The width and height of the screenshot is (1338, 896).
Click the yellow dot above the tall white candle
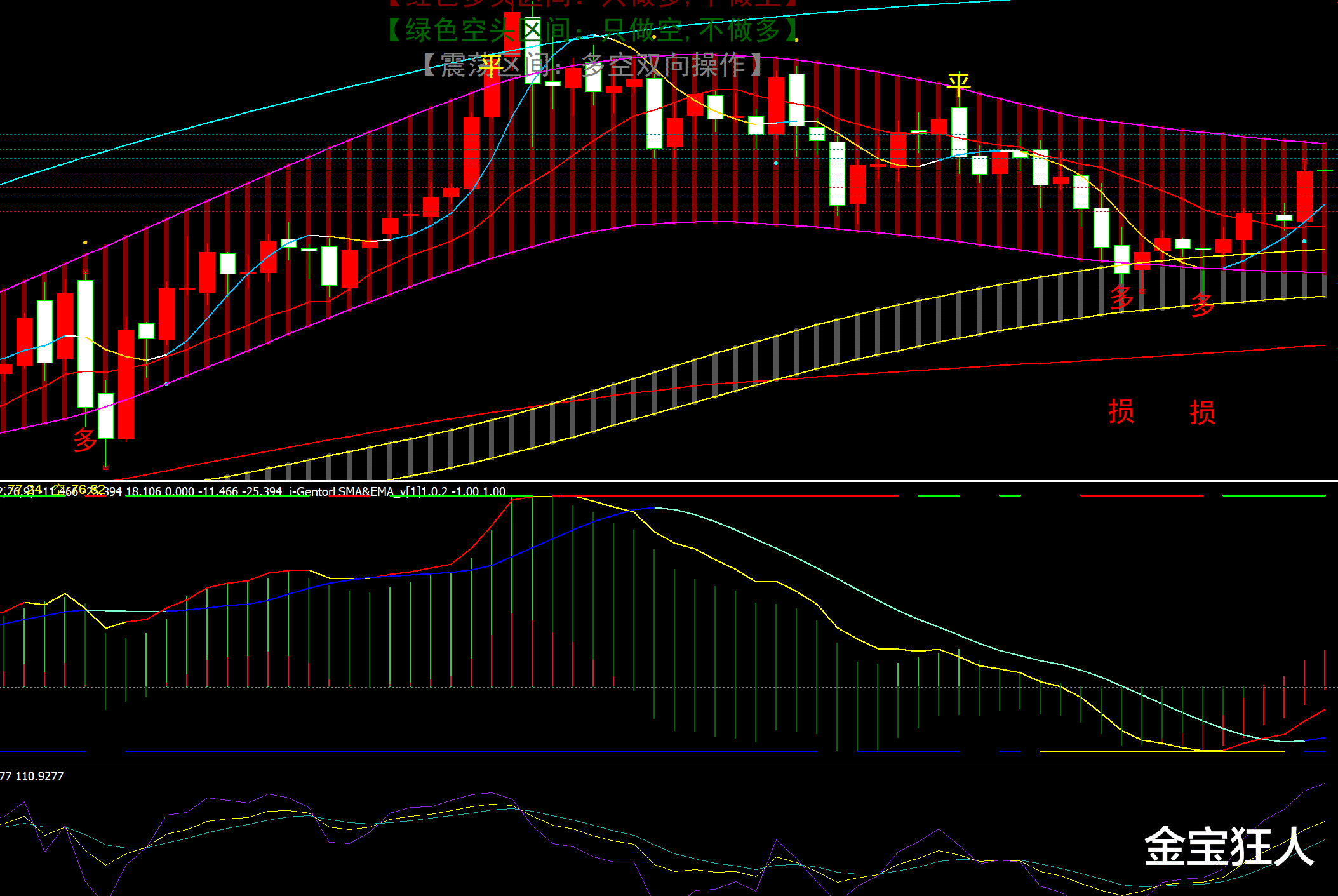tap(85, 243)
